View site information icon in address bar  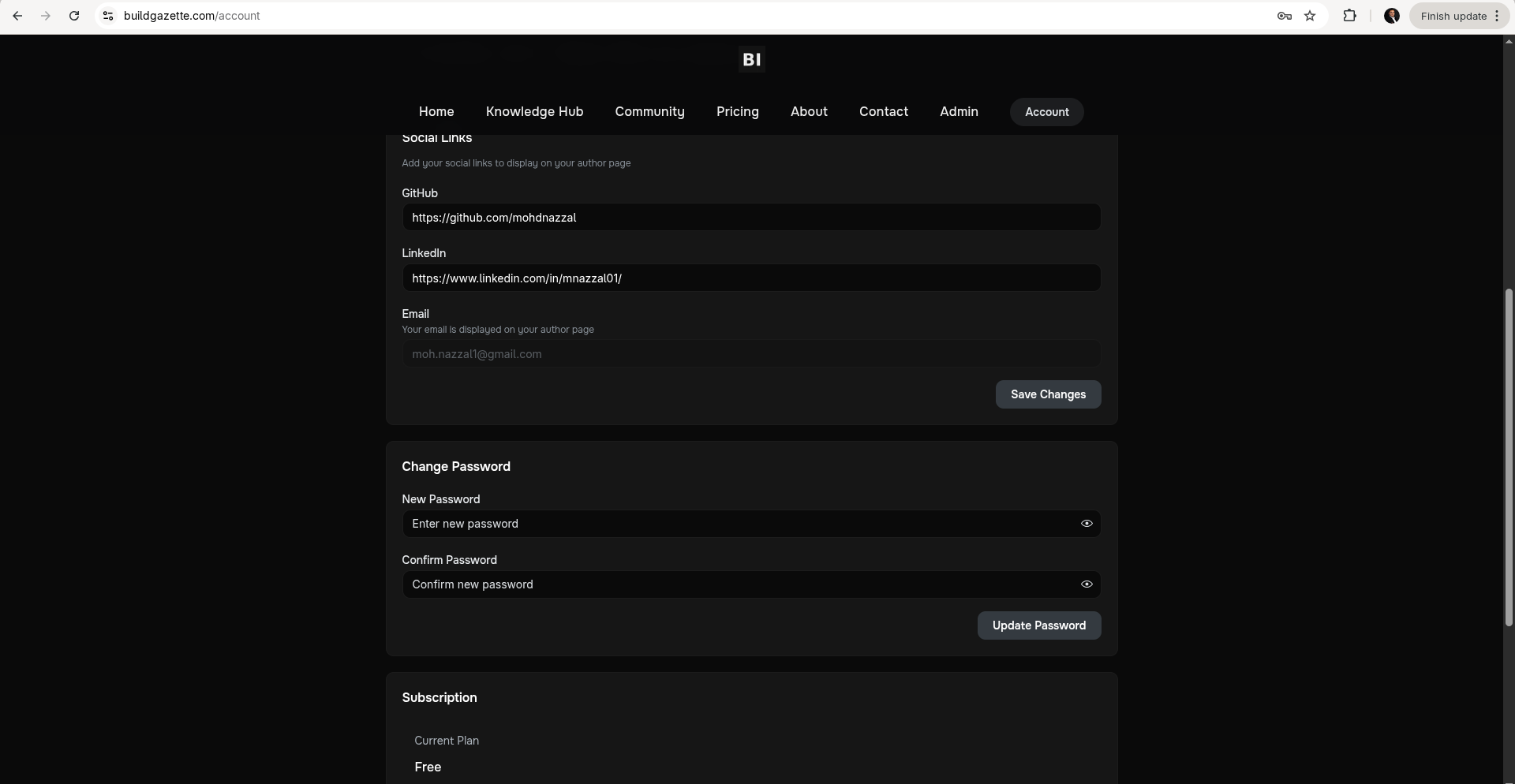coord(108,16)
